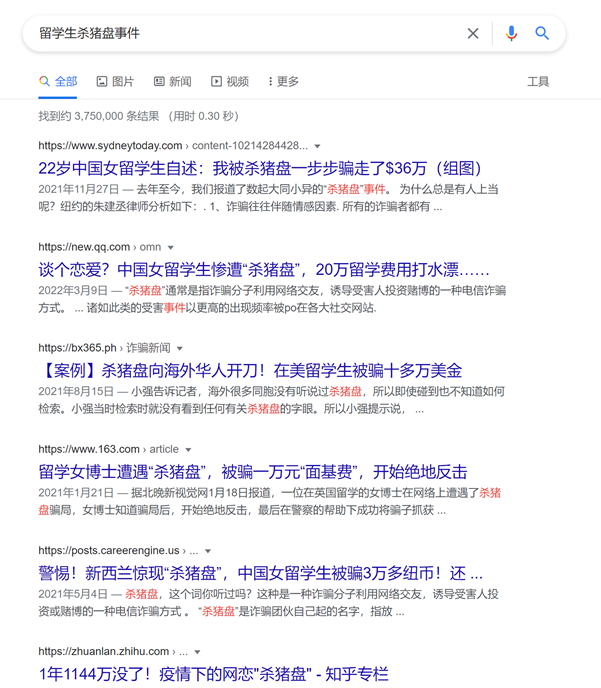This screenshot has width=601, height=688.
Task: Open the 工具 tools option
Action: click(538, 81)
